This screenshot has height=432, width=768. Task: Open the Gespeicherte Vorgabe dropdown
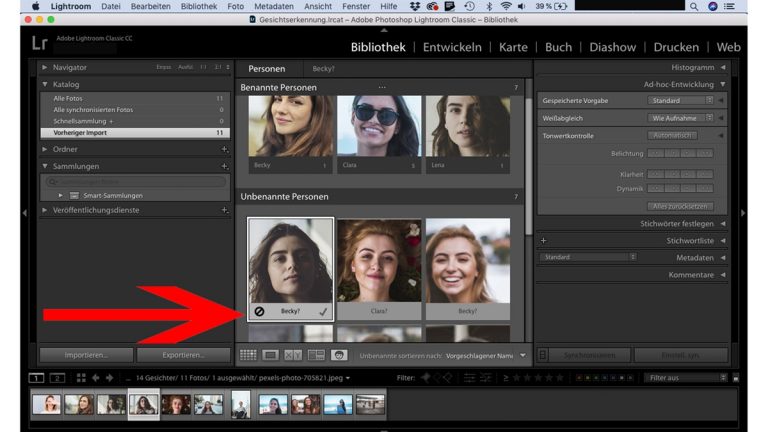pyautogui.click(x=680, y=101)
